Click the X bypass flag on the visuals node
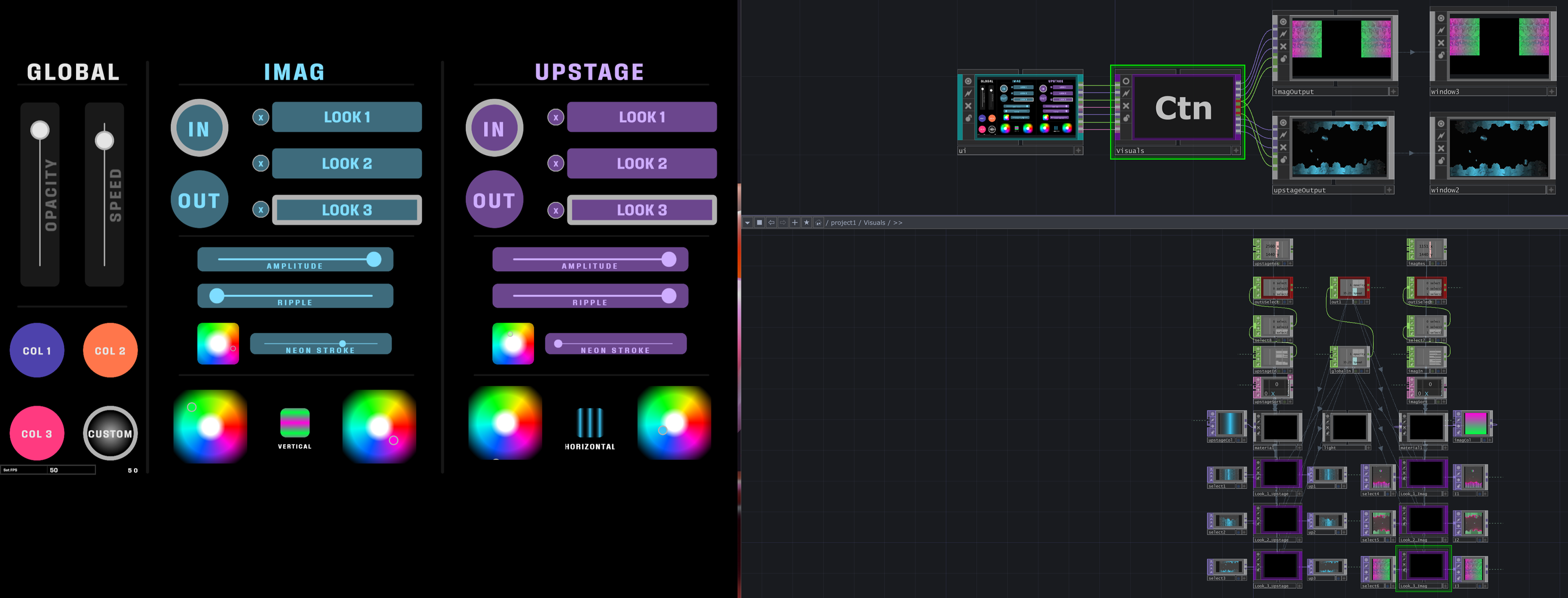Image resolution: width=1568 pixels, height=598 pixels. click(x=1126, y=106)
